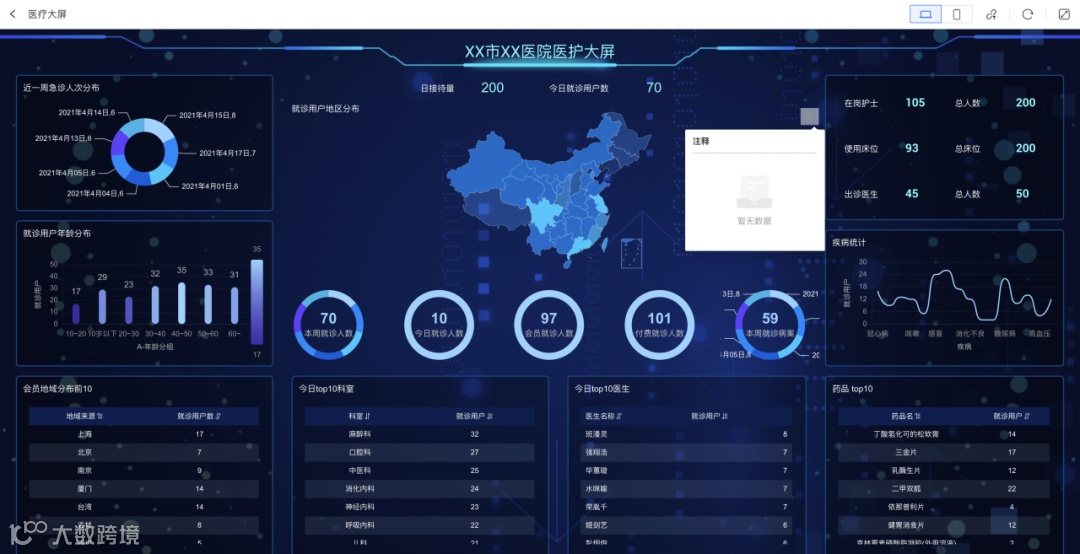
Task: Sort the 地域来源 column
Action: 100,416
